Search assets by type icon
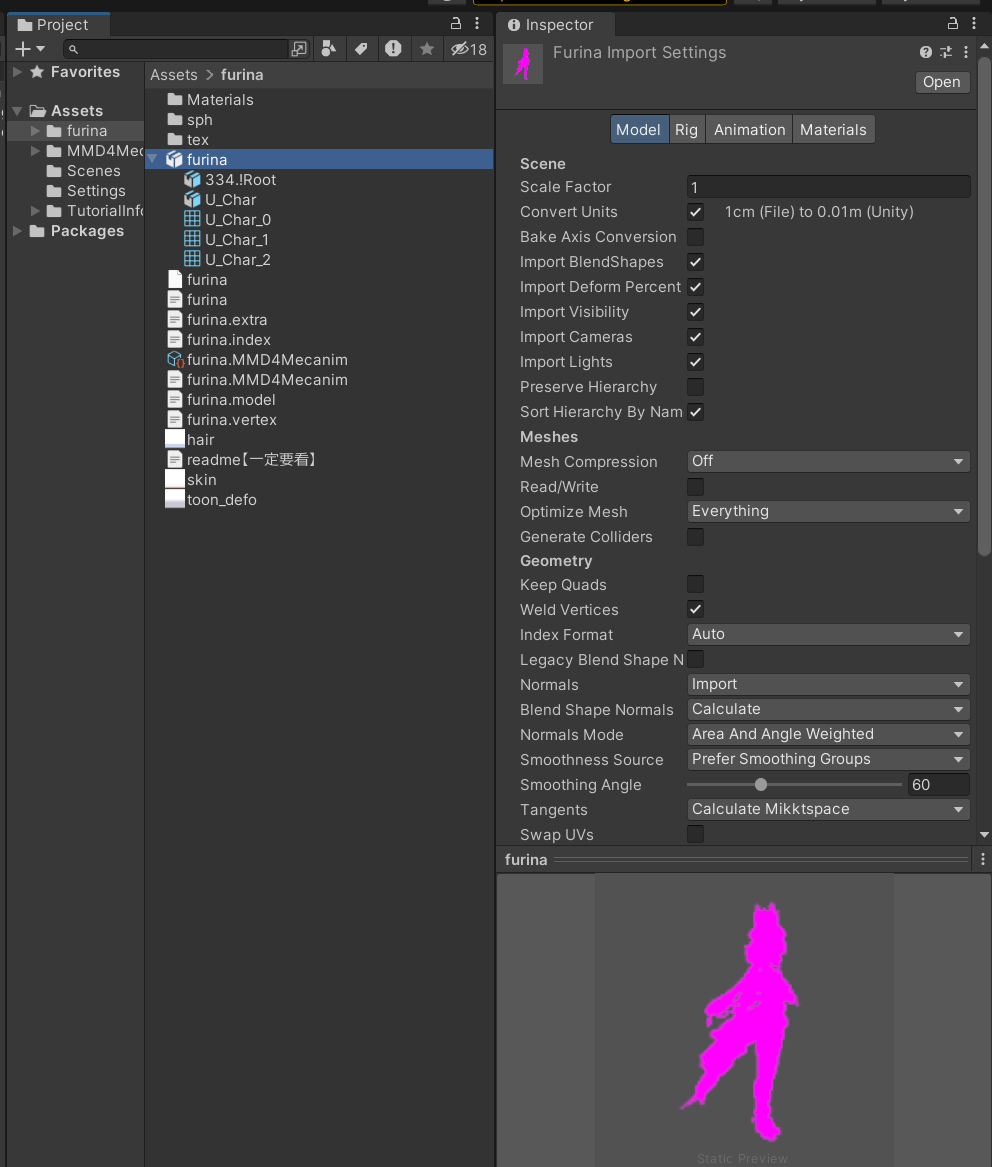 point(328,49)
